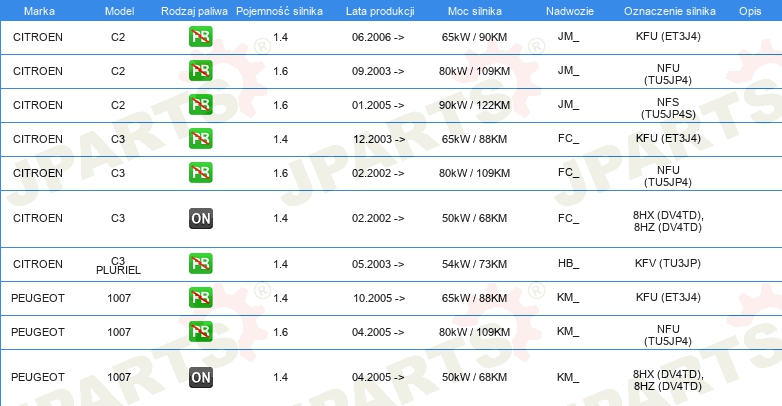Click the power value 65kW / 90KM
This screenshot has height=406, width=782.
tap(474, 37)
